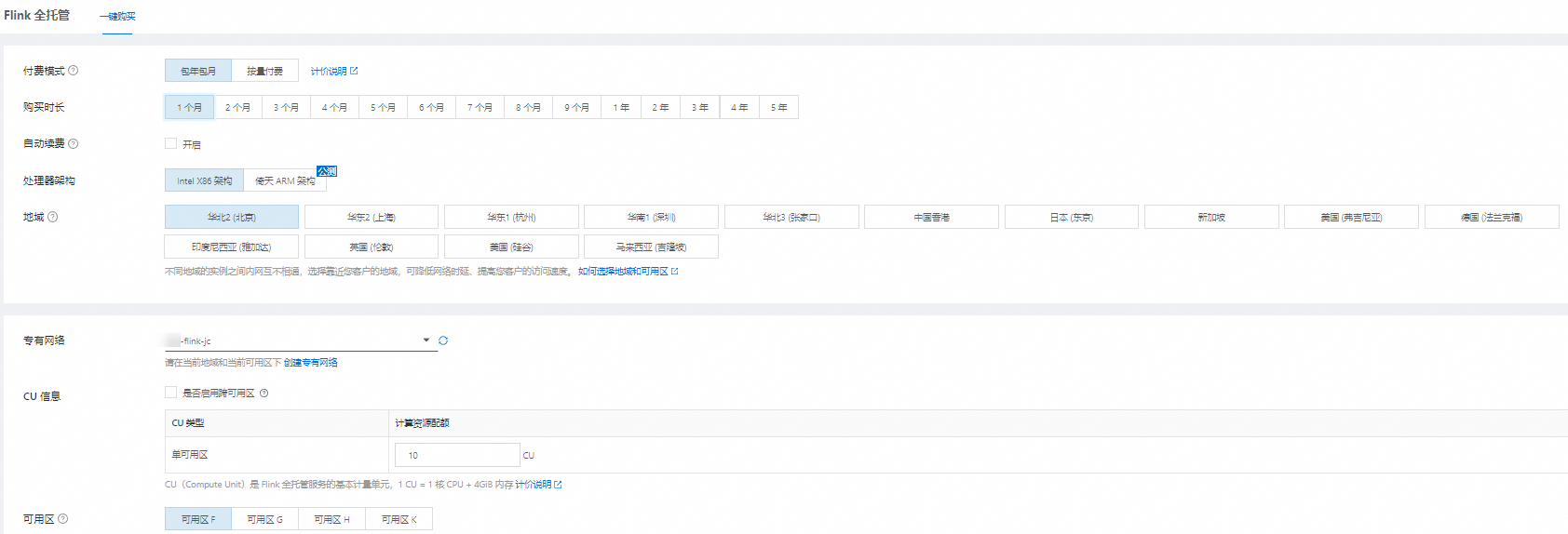
Task: Choose 3 年 purchase duration
Action: [x=700, y=107]
